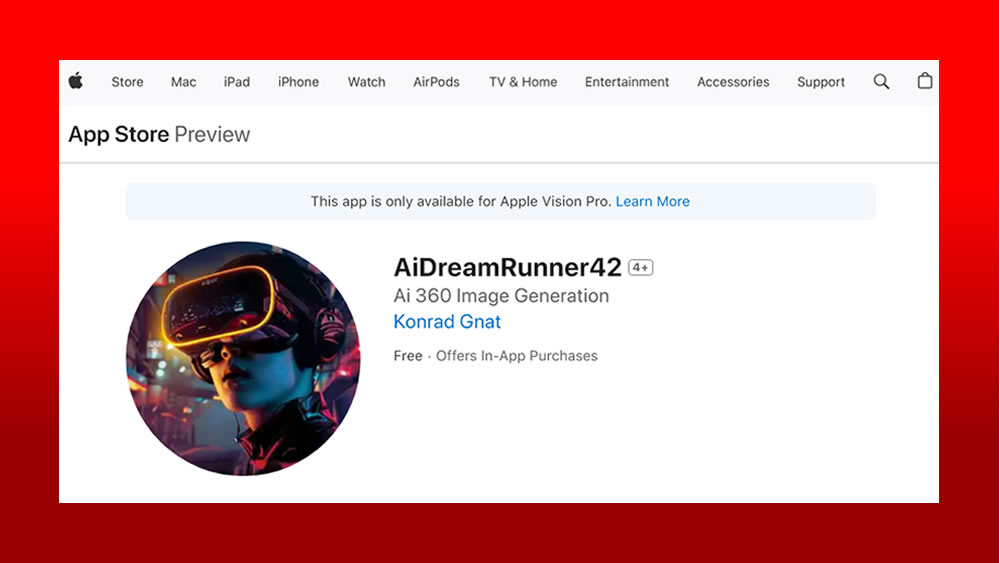This screenshot has height=563, width=1000.
Task: Click the App Store heading link
Action: (119, 135)
